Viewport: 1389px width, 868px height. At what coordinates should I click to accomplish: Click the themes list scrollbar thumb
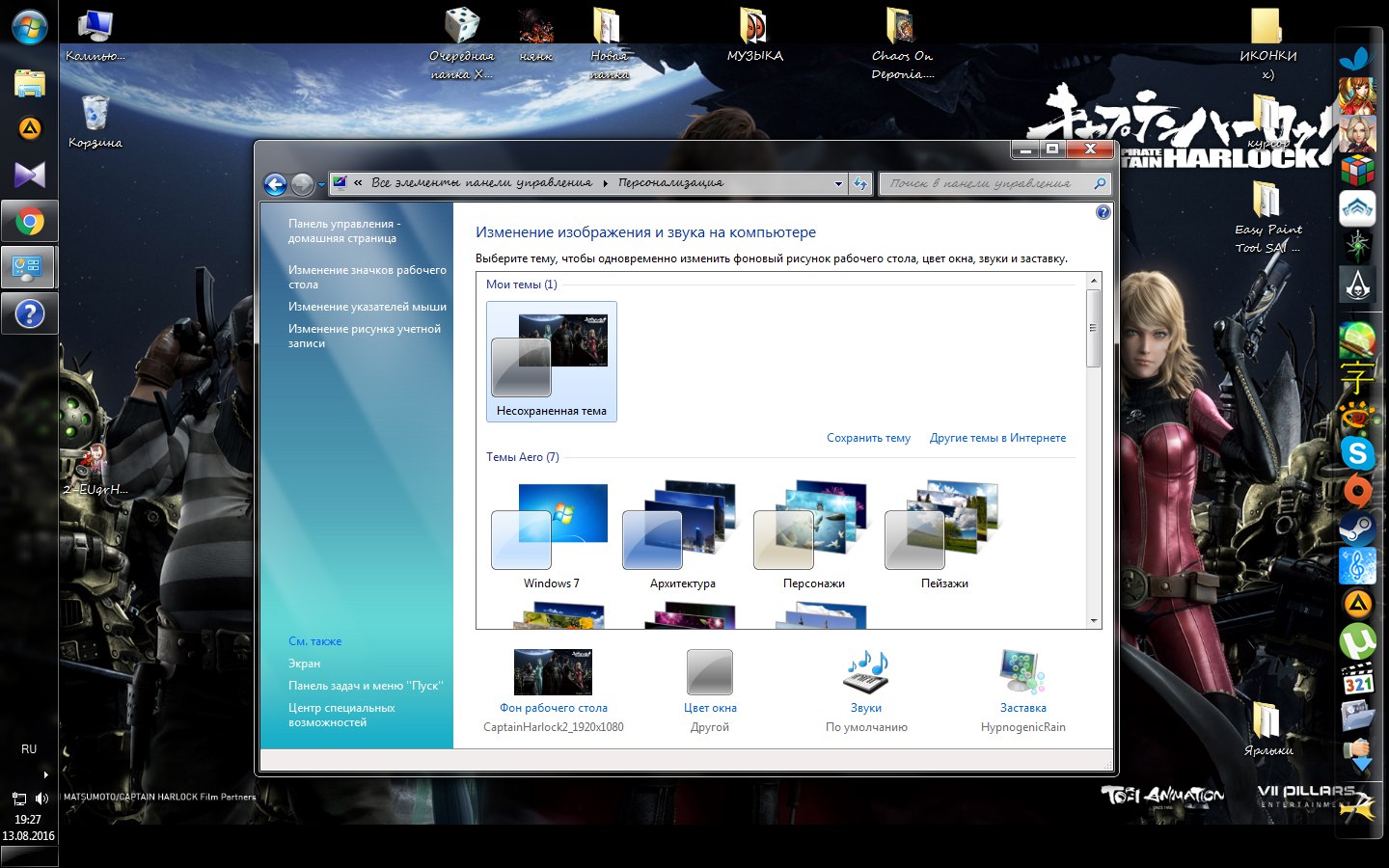pos(1094,328)
